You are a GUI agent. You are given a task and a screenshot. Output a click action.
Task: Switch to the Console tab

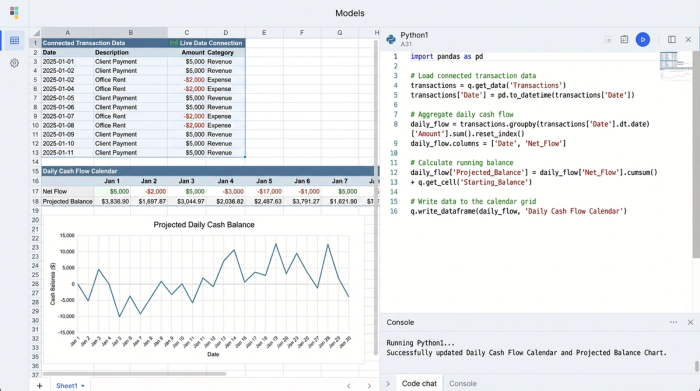(462, 383)
